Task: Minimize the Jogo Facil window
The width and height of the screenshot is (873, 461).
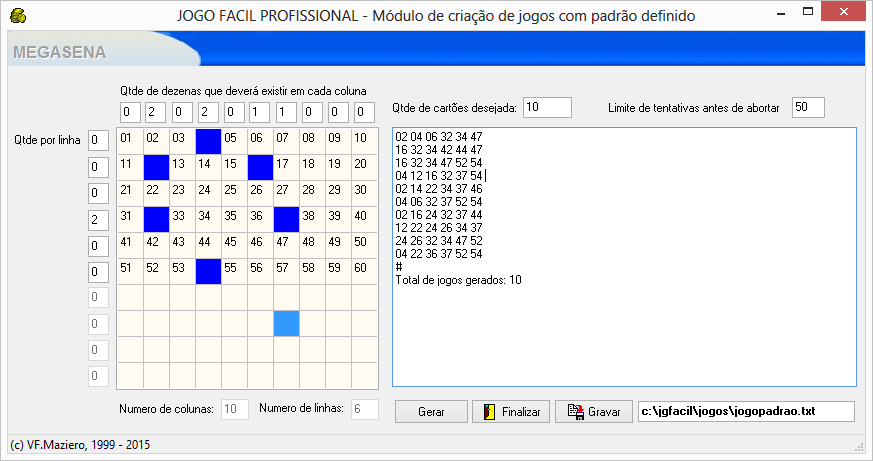Action: click(781, 12)
